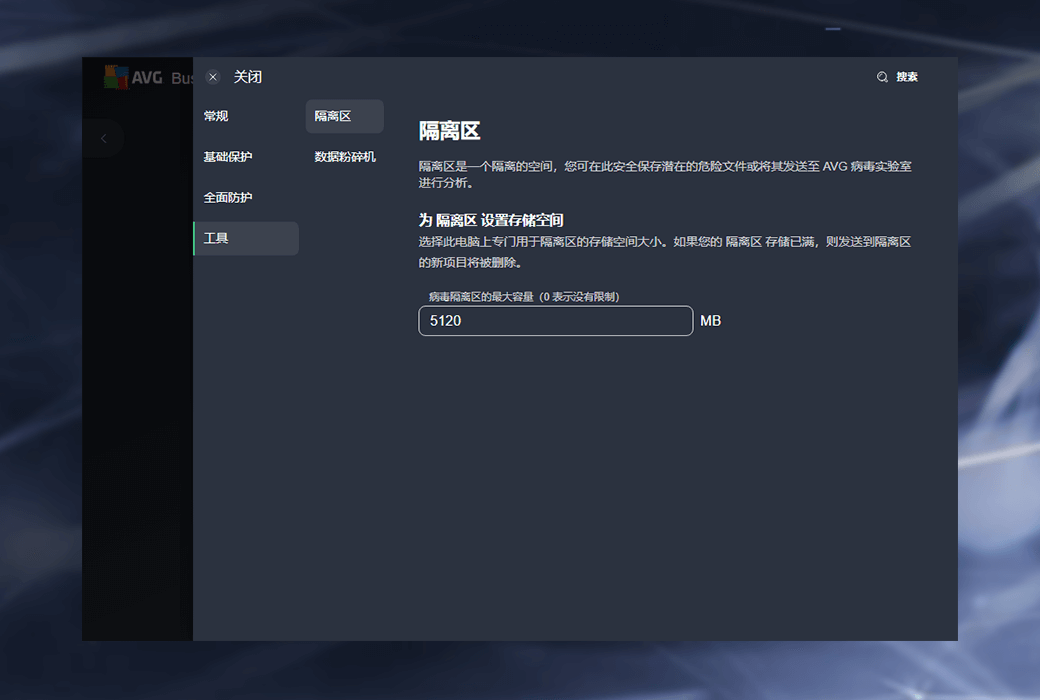Focus the quarantine max size field showing 5120
This screenshot has height=700, width=1040.
(x=555, y=321)
